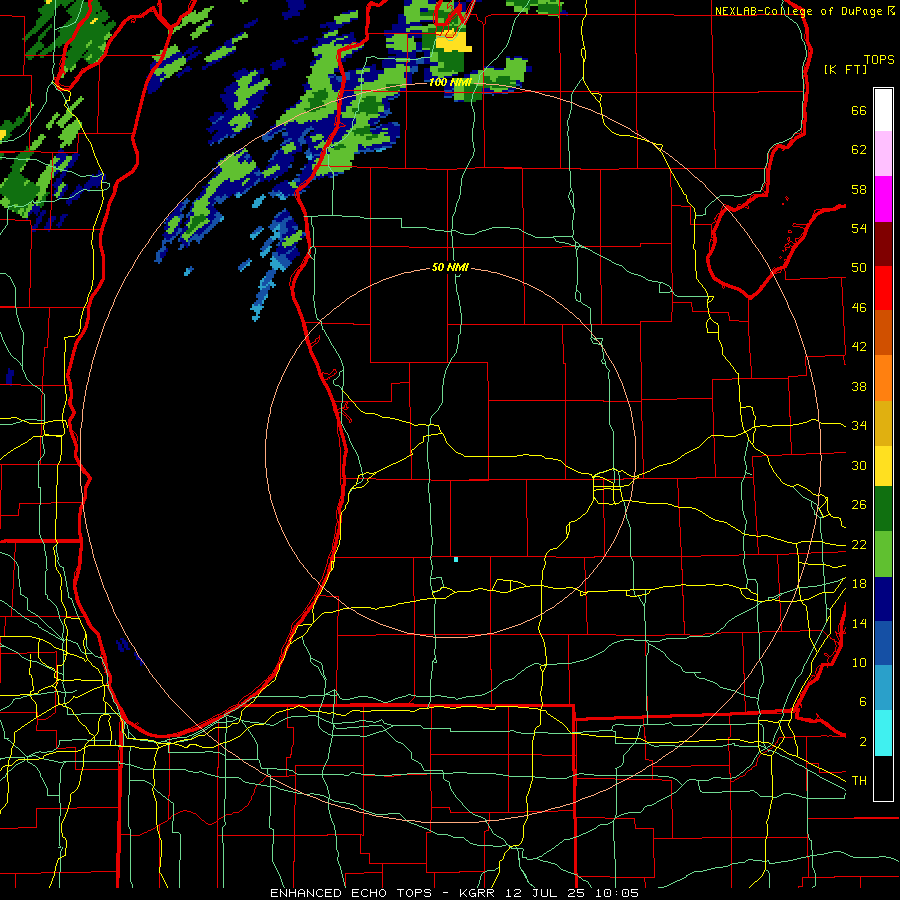Screen dimensions: 900x900
Task: Click the 26 value on legend scale
Action: click(859, 505)
